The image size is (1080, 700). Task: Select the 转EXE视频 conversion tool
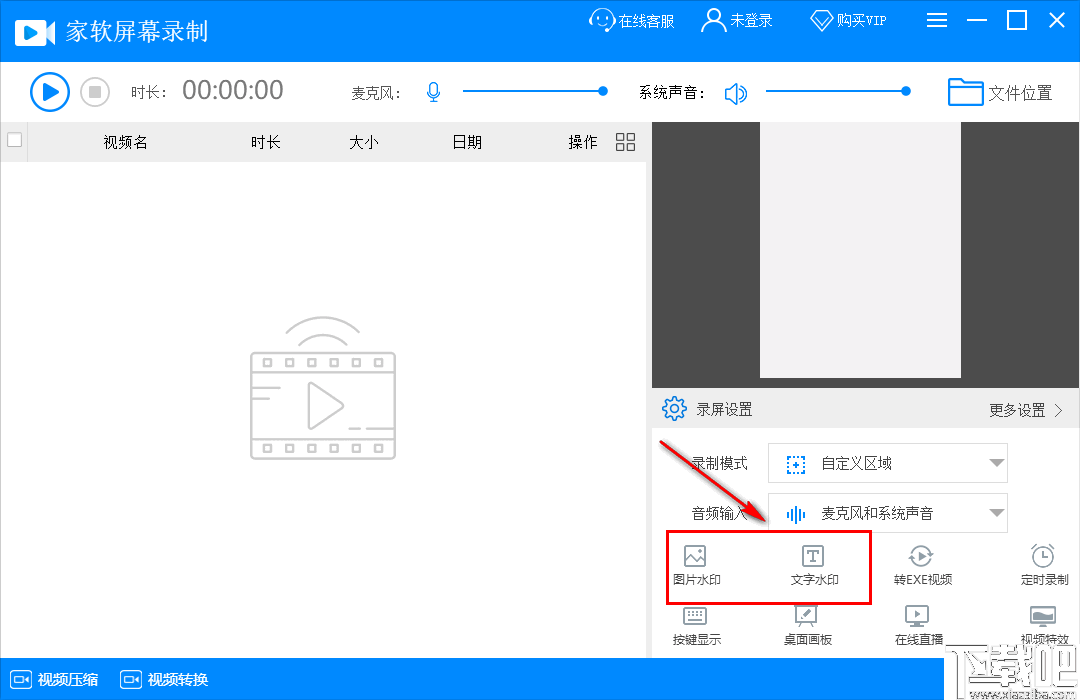coord(921,565)
